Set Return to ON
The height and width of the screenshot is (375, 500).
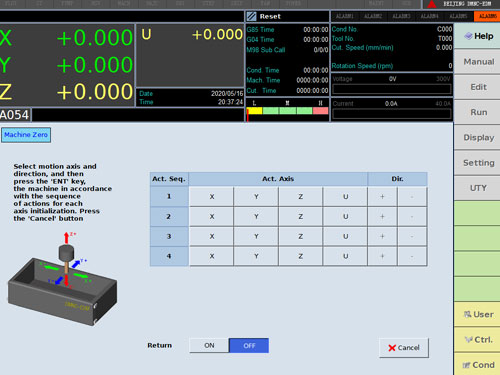tap(209, 345)
